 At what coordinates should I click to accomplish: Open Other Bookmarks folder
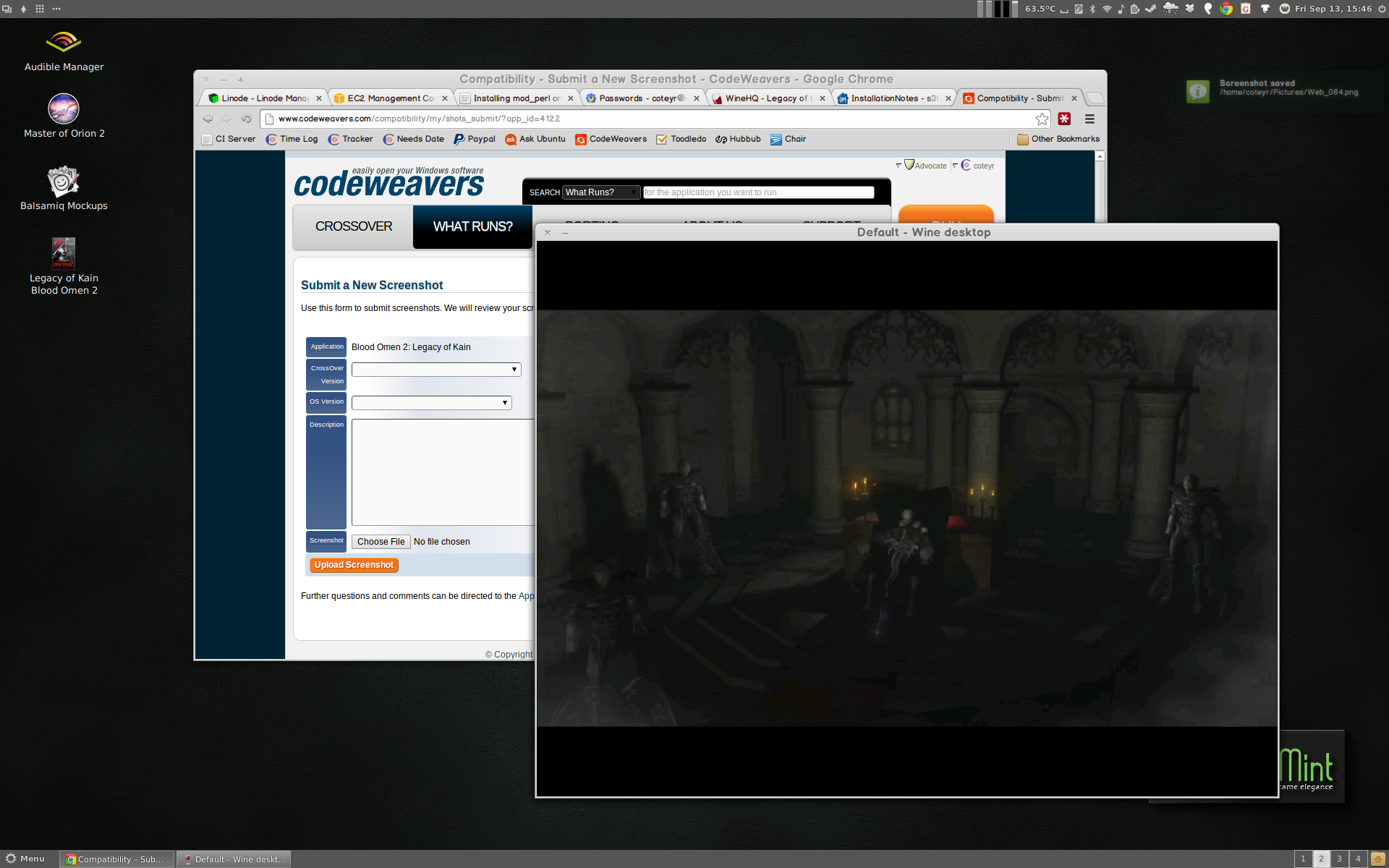coord(1058,139)
